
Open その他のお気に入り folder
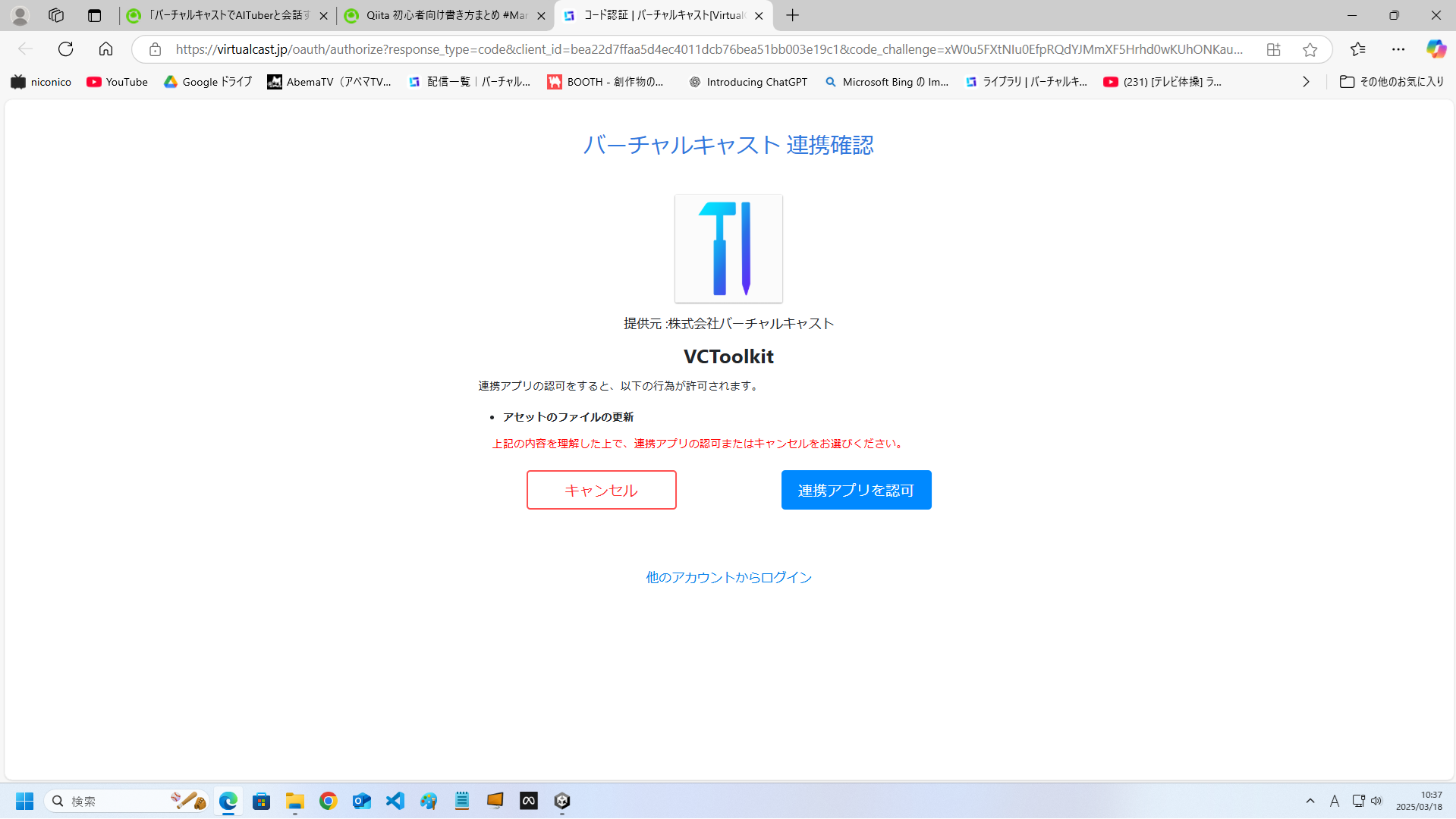[x=1392, y=82]
